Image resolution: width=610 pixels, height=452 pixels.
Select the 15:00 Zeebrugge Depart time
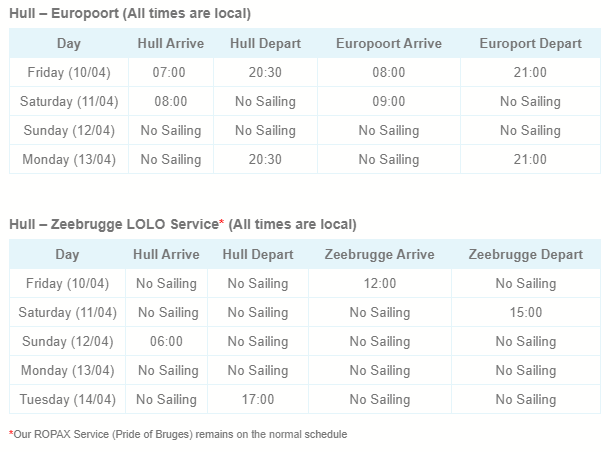(526, 312)
